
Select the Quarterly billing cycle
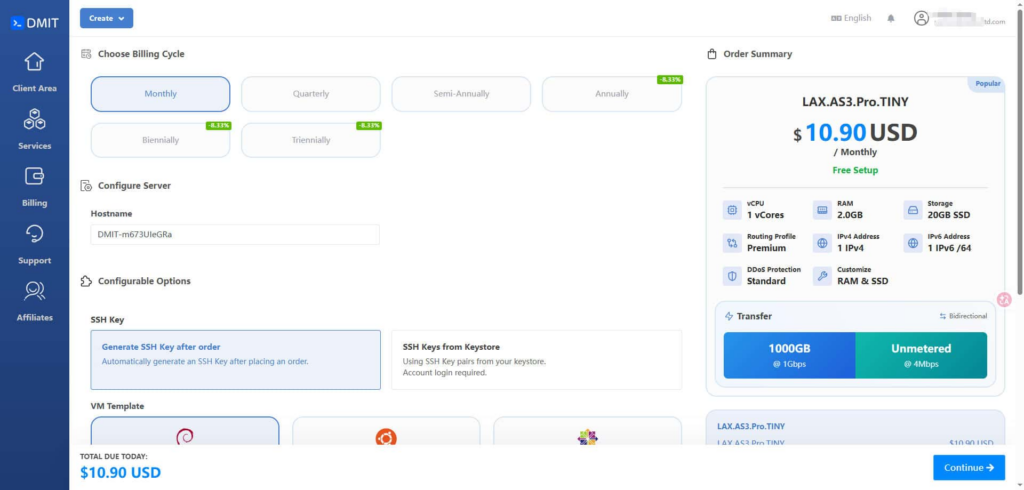point(311,94)
